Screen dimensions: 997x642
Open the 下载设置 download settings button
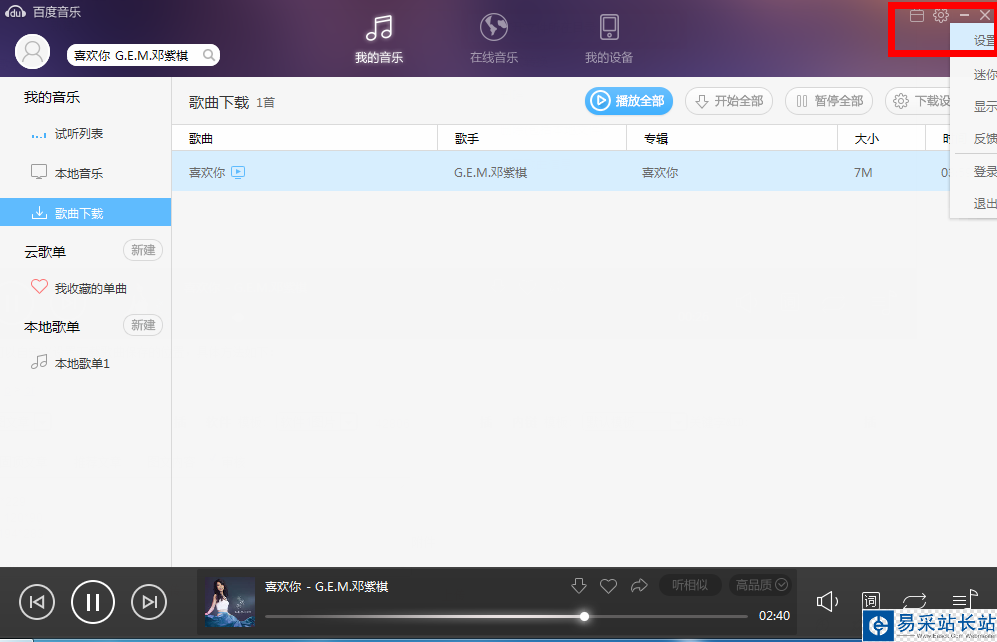(918, 101)
